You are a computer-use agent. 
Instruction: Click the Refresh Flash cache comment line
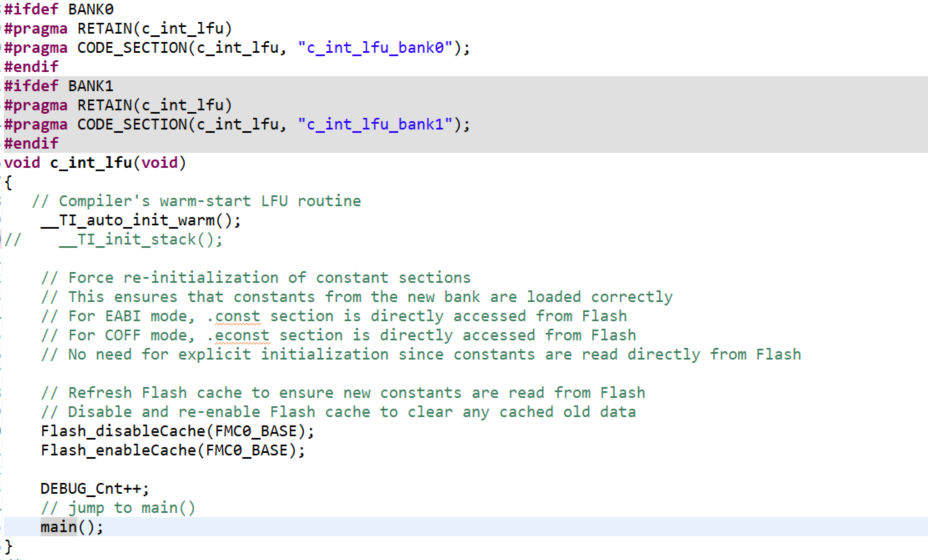343,392
